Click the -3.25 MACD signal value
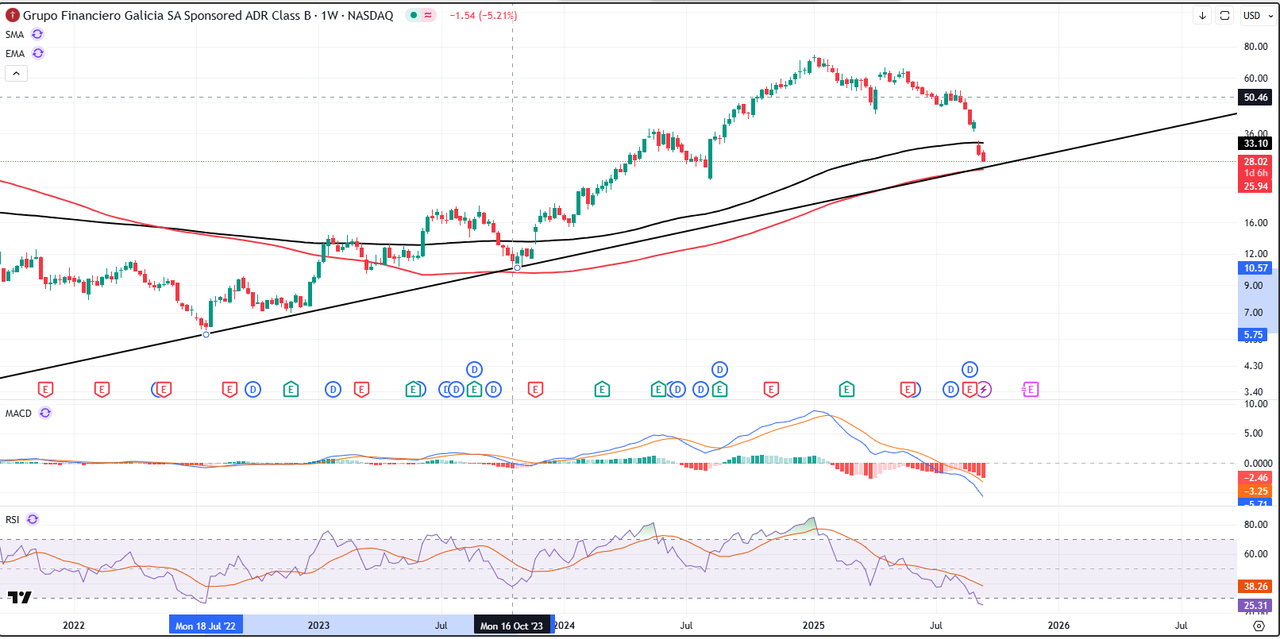Viewport: 1280px width, 639px height. 1254,491
